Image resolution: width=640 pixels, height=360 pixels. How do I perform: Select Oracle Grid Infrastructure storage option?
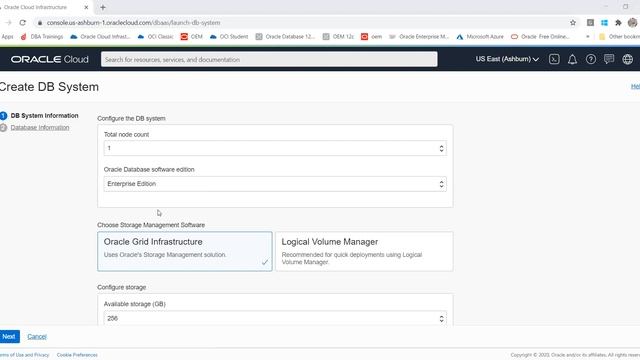point(185,251)
